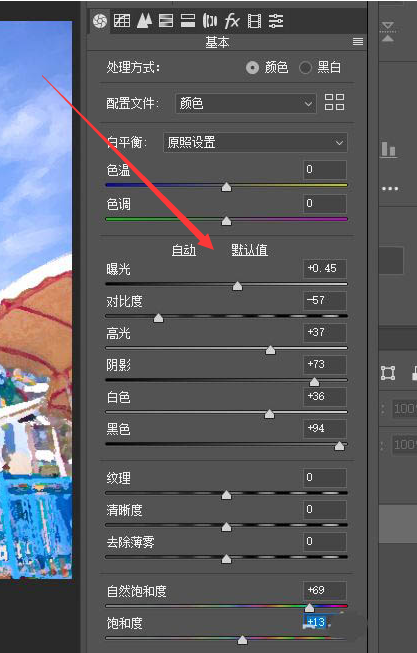Click the 黑色 value field showing +94
The image size is (417, 653).
pyautogui.click(x=325, y=429)
